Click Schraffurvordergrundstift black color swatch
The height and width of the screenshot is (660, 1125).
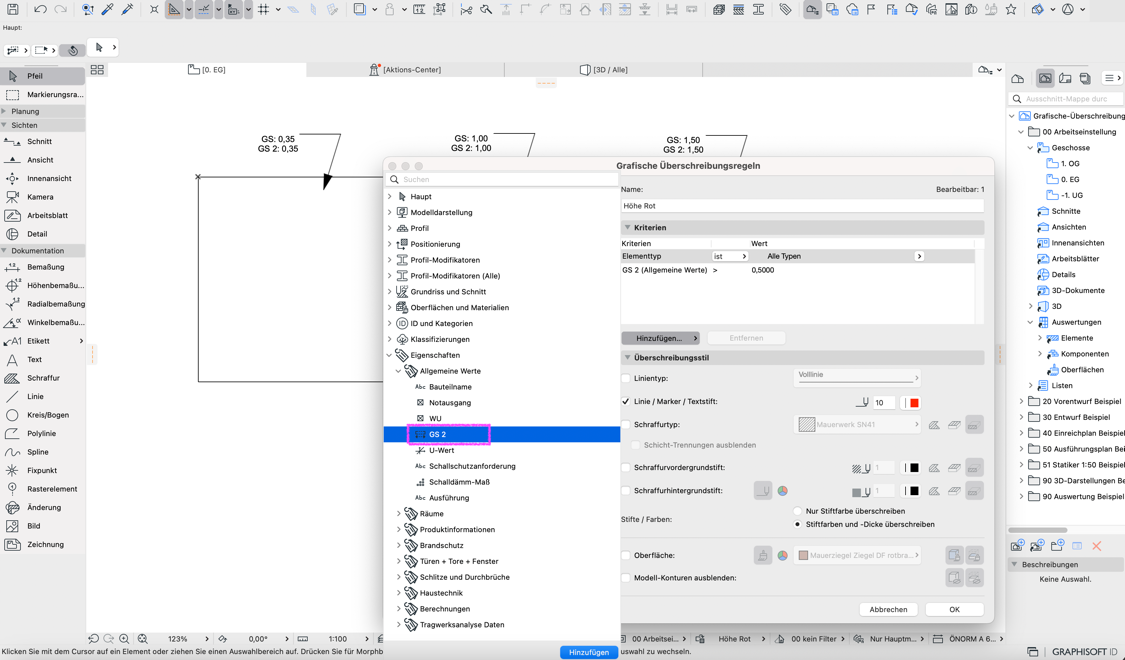point(914,468)
